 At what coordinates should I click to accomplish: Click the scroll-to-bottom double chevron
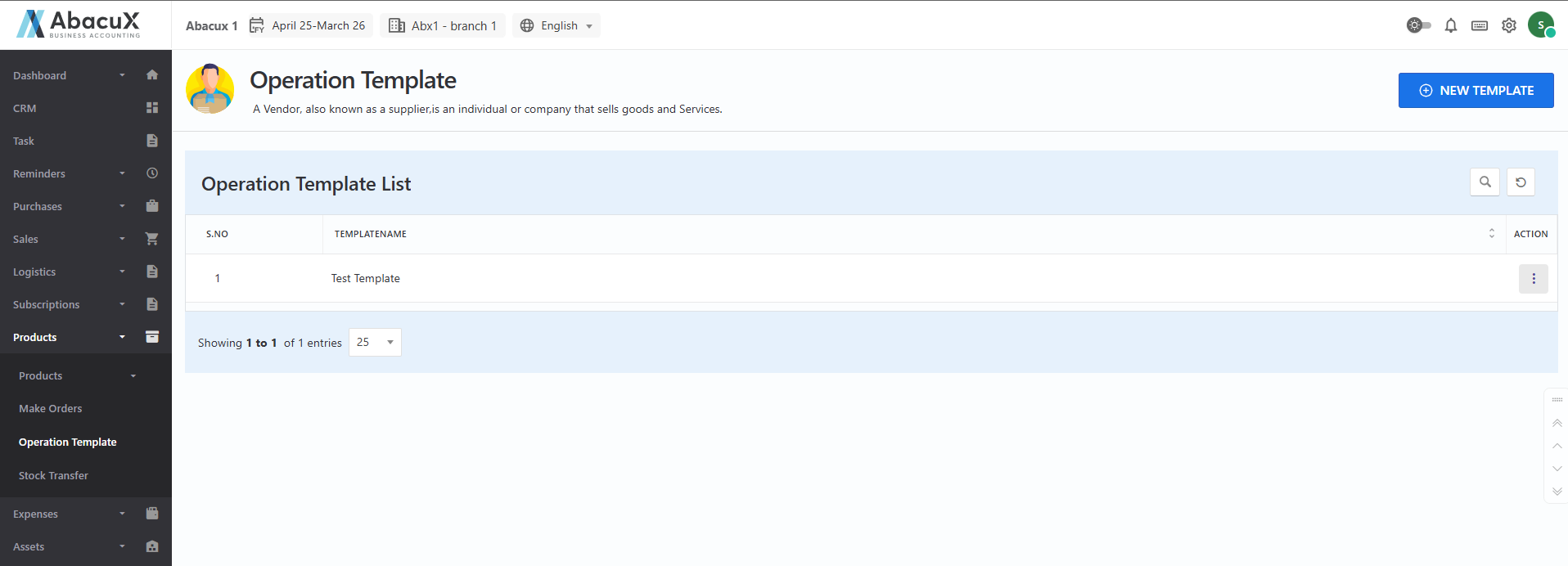point(1557,492)
